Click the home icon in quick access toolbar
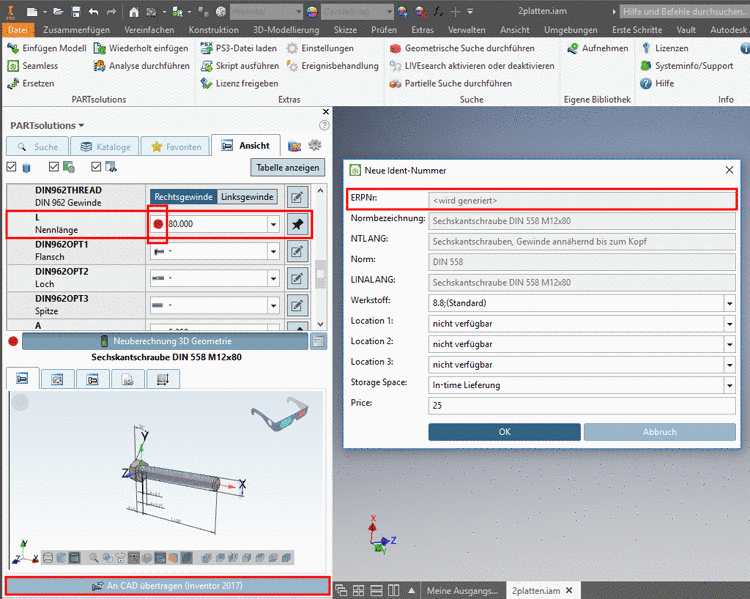Image resolution: width=750 pixels, height=599 pixels. point(134,11)
